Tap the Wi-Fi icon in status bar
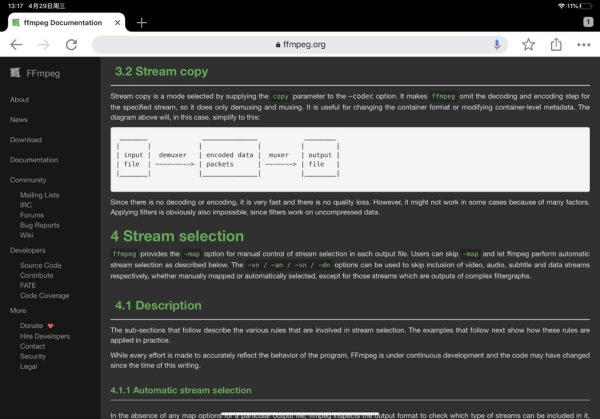The height and width of the screenshot is (419, 600). click(x=561, y=6)
